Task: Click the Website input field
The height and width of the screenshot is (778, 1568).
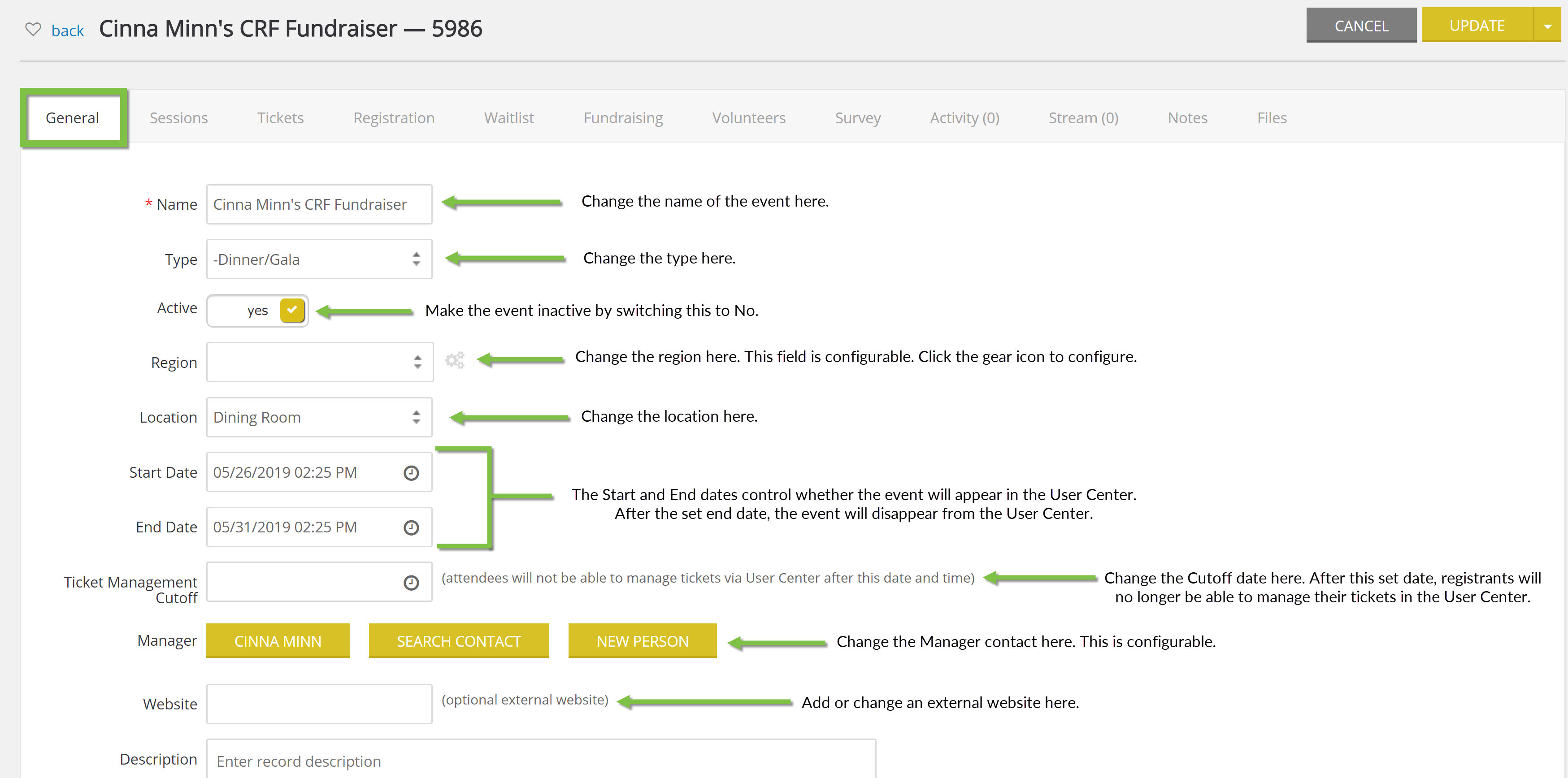Action: [320, 704]
